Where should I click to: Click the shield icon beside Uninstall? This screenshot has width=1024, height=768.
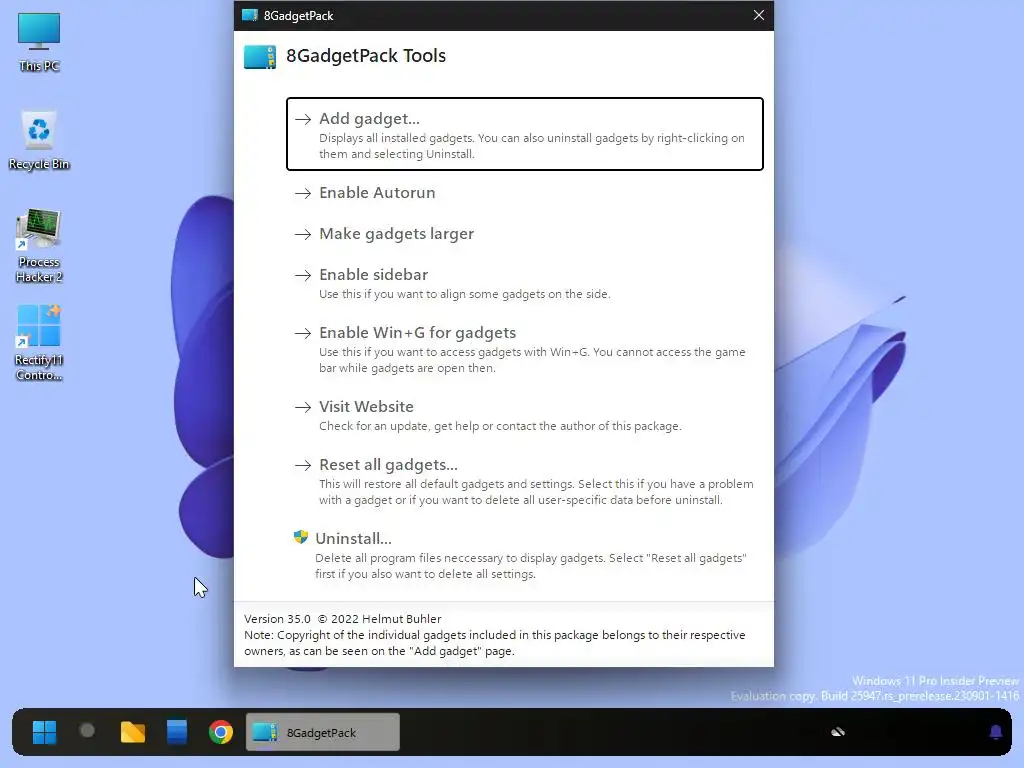point(300,537)
